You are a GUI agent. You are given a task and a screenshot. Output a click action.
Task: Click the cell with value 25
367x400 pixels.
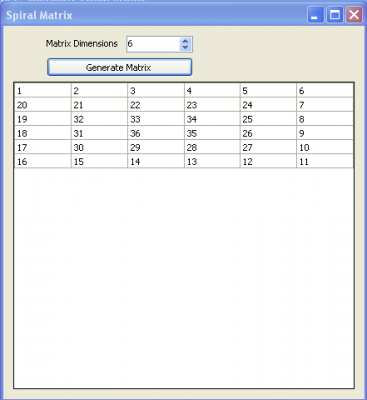(268, 119)
